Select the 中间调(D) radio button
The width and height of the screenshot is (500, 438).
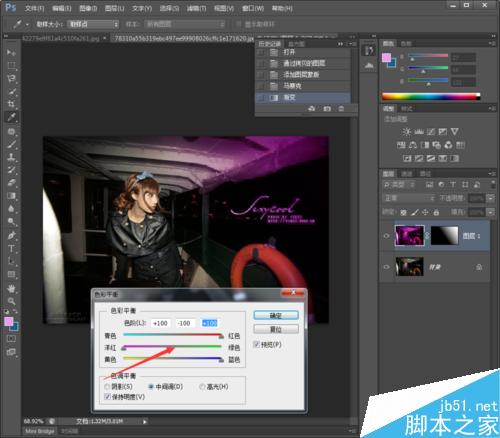tap(151, 387)
